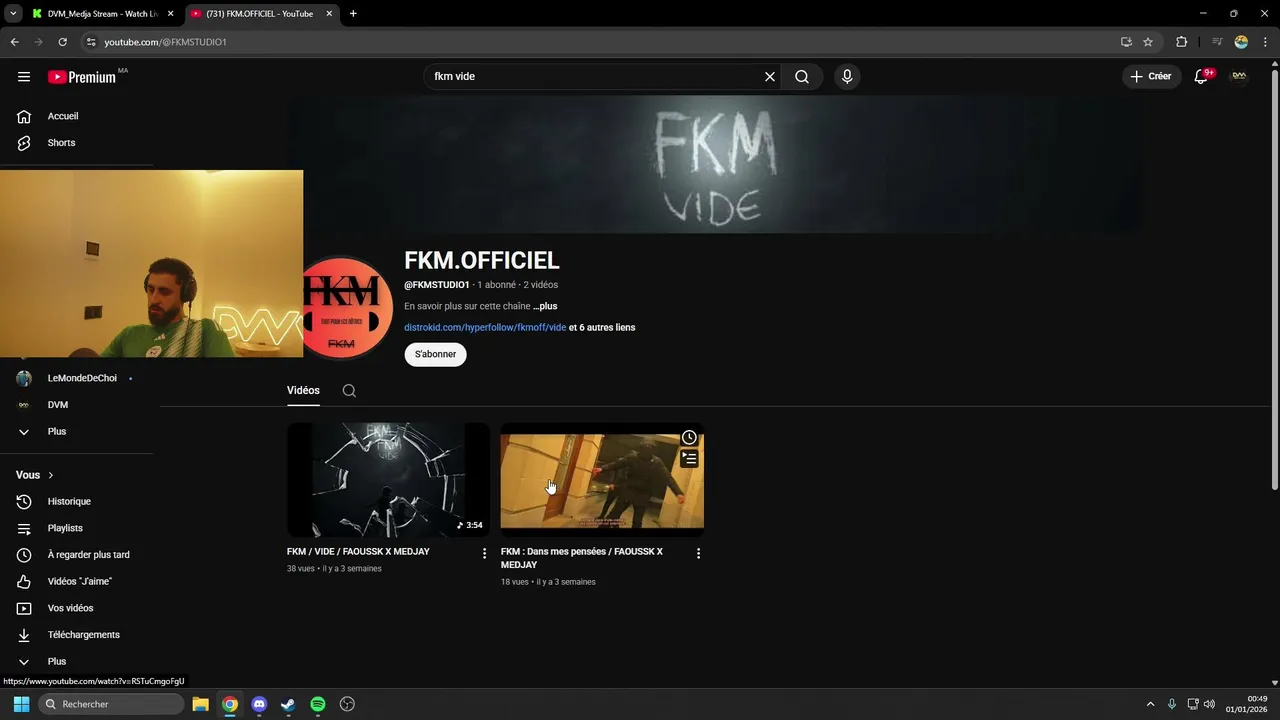The width and height of the screenshot is (1280, 720).
Task: Add Dans mes pensées video to queue icon
Action: coord(689,459)
